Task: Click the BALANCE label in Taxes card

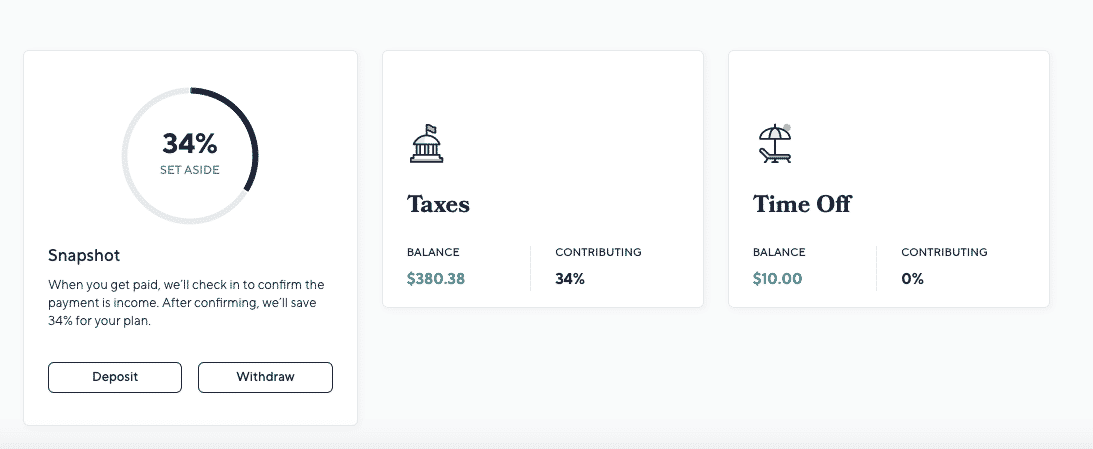Action: pos(434,252)
